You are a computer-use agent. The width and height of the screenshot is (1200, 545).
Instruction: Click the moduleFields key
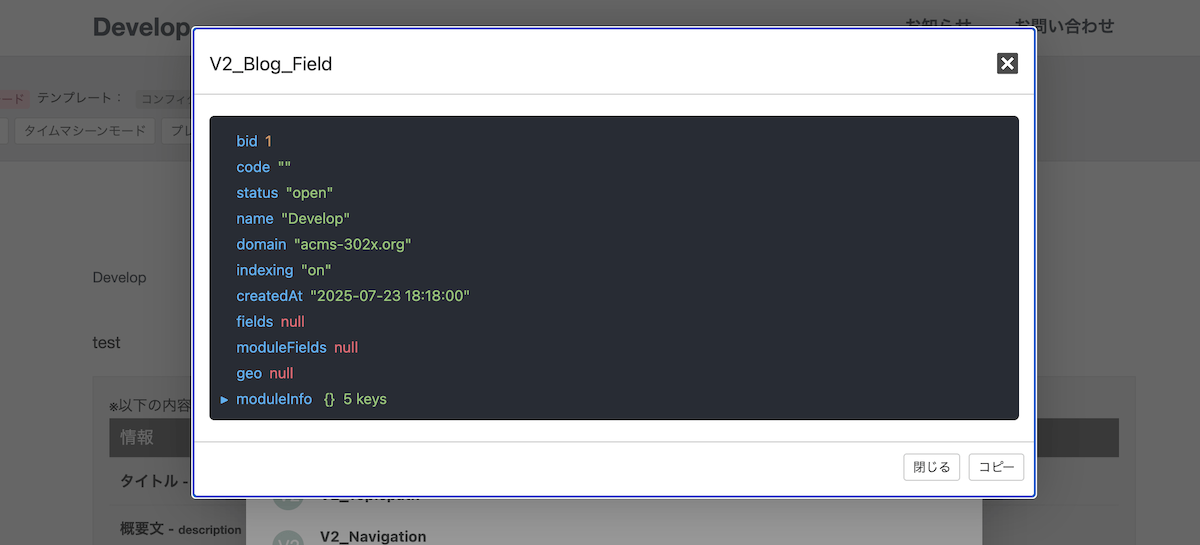coord(281,348)
